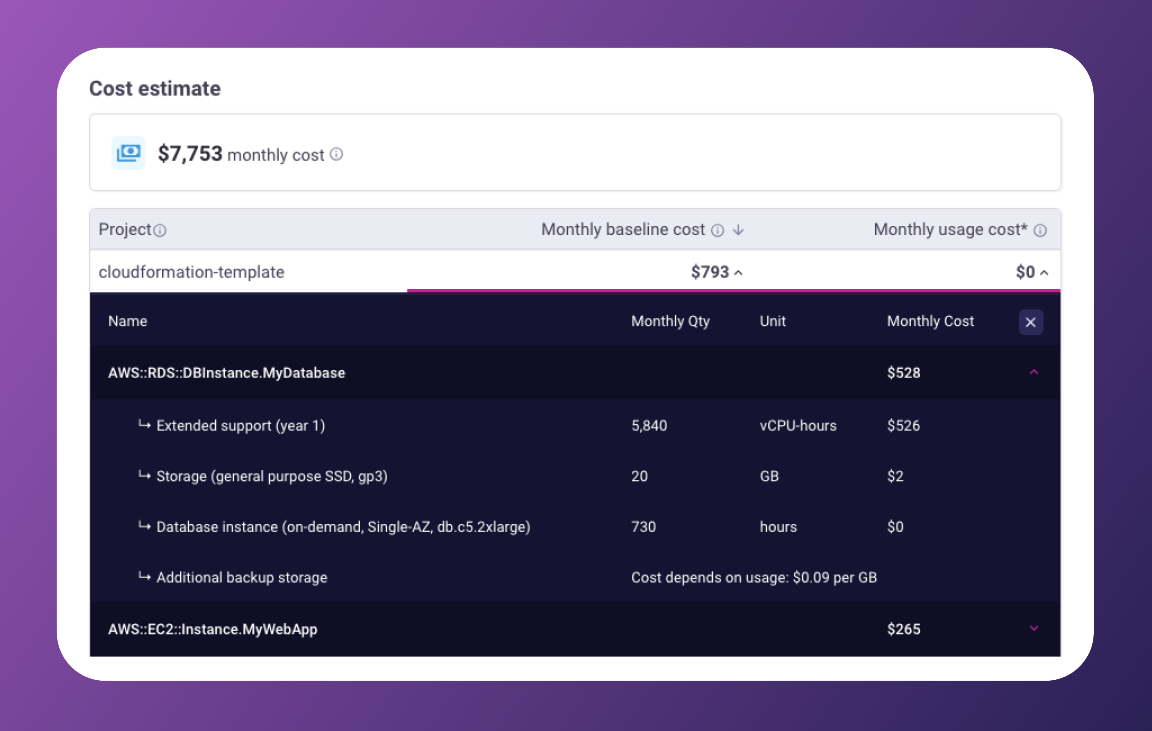Screen dimensions: 1152x731
Task: Click the Additional backup storage line item
Action: [x=241, y=578]
